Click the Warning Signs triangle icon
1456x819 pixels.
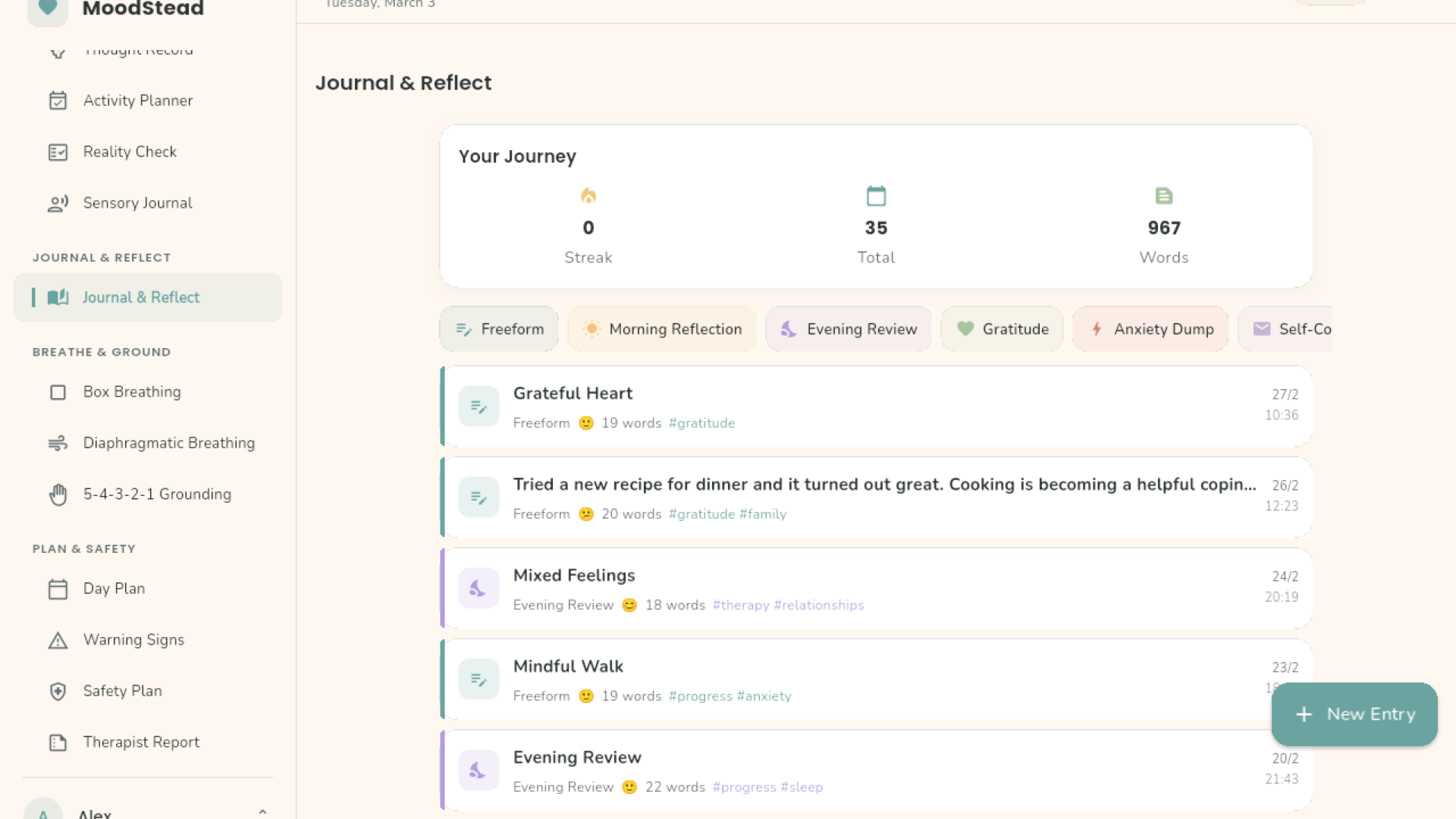tap(58, 641)
